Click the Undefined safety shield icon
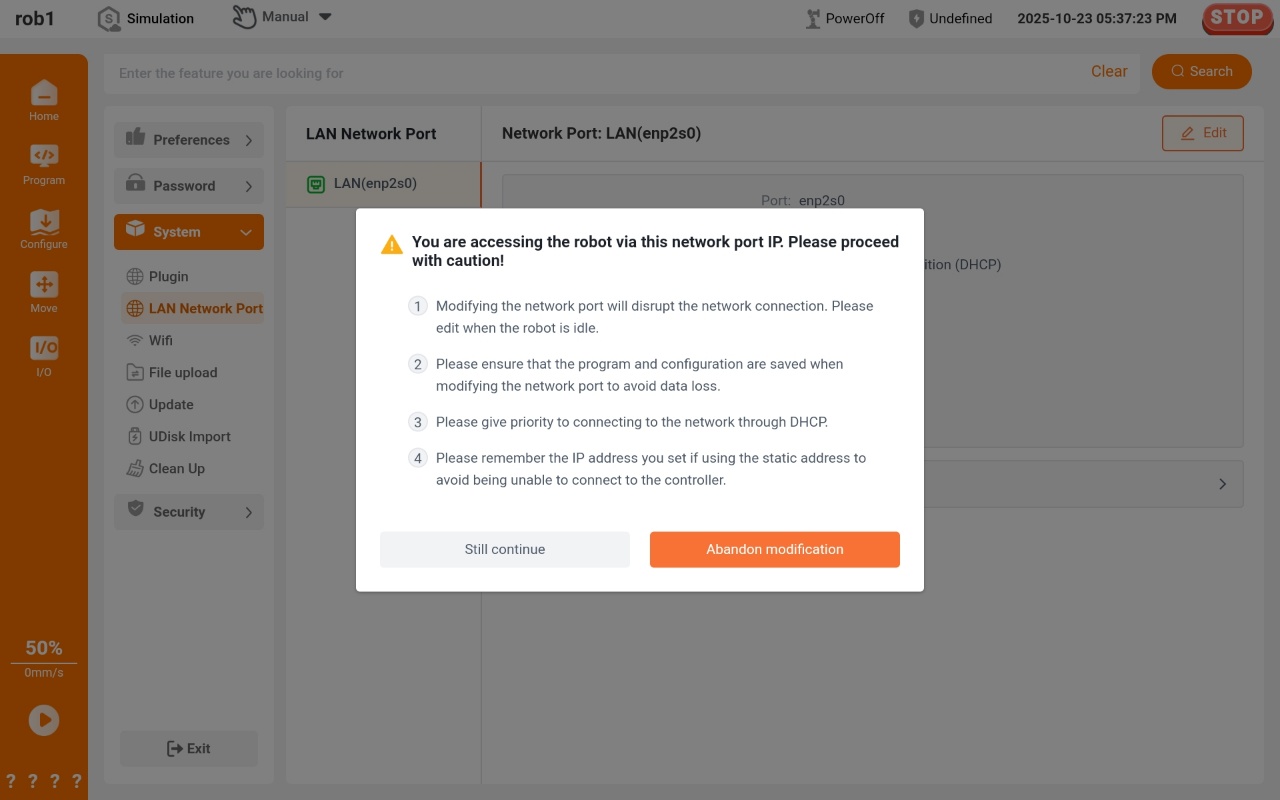Viewport: 1280px width, 800px height. click(x=916, y=18)
